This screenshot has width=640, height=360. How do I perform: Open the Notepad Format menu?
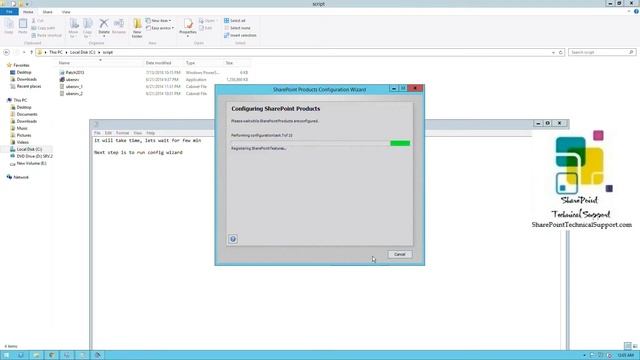tap(122, 133)
